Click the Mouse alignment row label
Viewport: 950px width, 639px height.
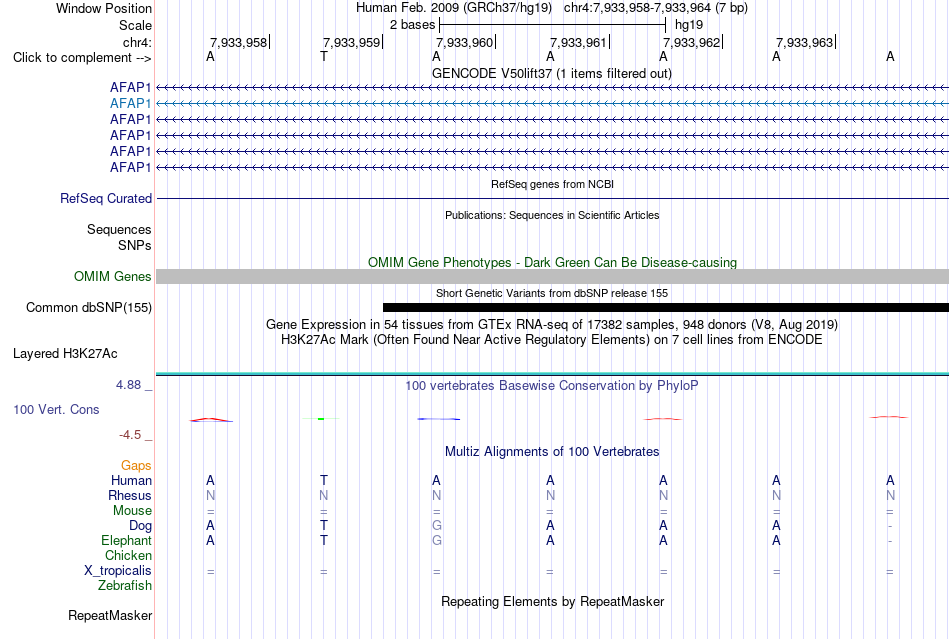(x=132, y=511)
